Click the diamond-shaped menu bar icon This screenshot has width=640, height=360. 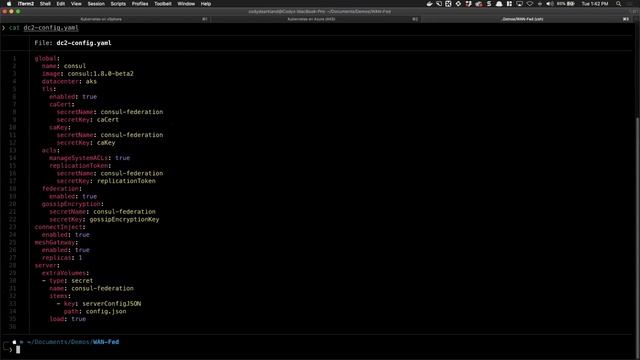coord(458,4)
